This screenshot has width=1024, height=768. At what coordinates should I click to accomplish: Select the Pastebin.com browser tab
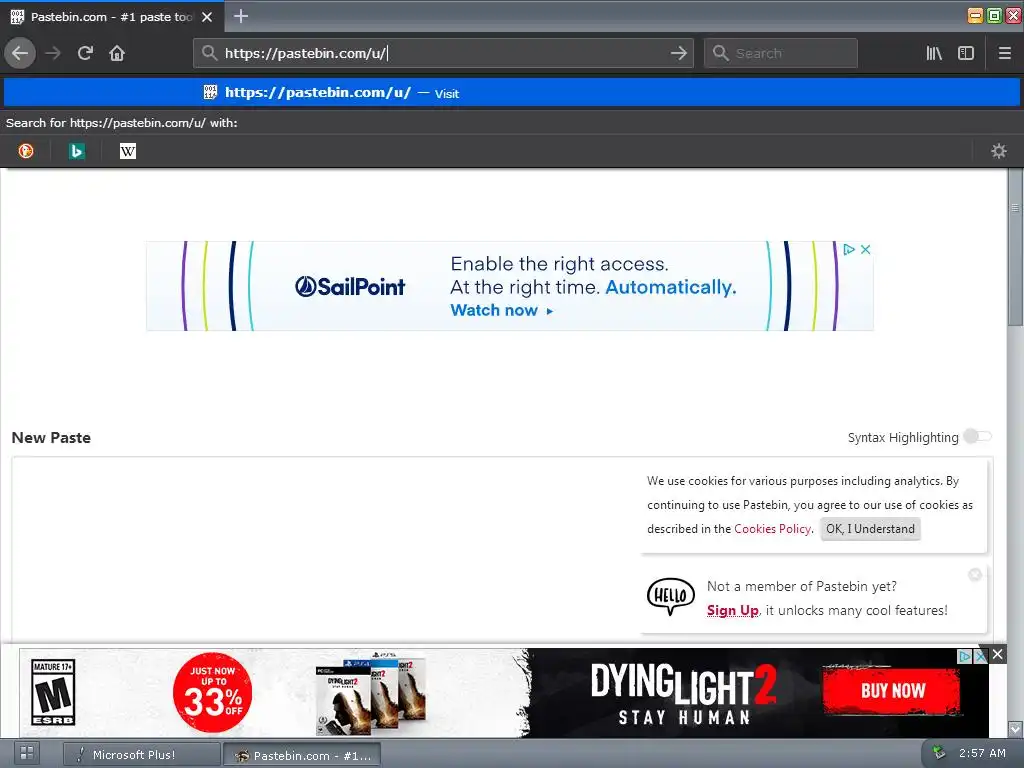coord(112,16)
